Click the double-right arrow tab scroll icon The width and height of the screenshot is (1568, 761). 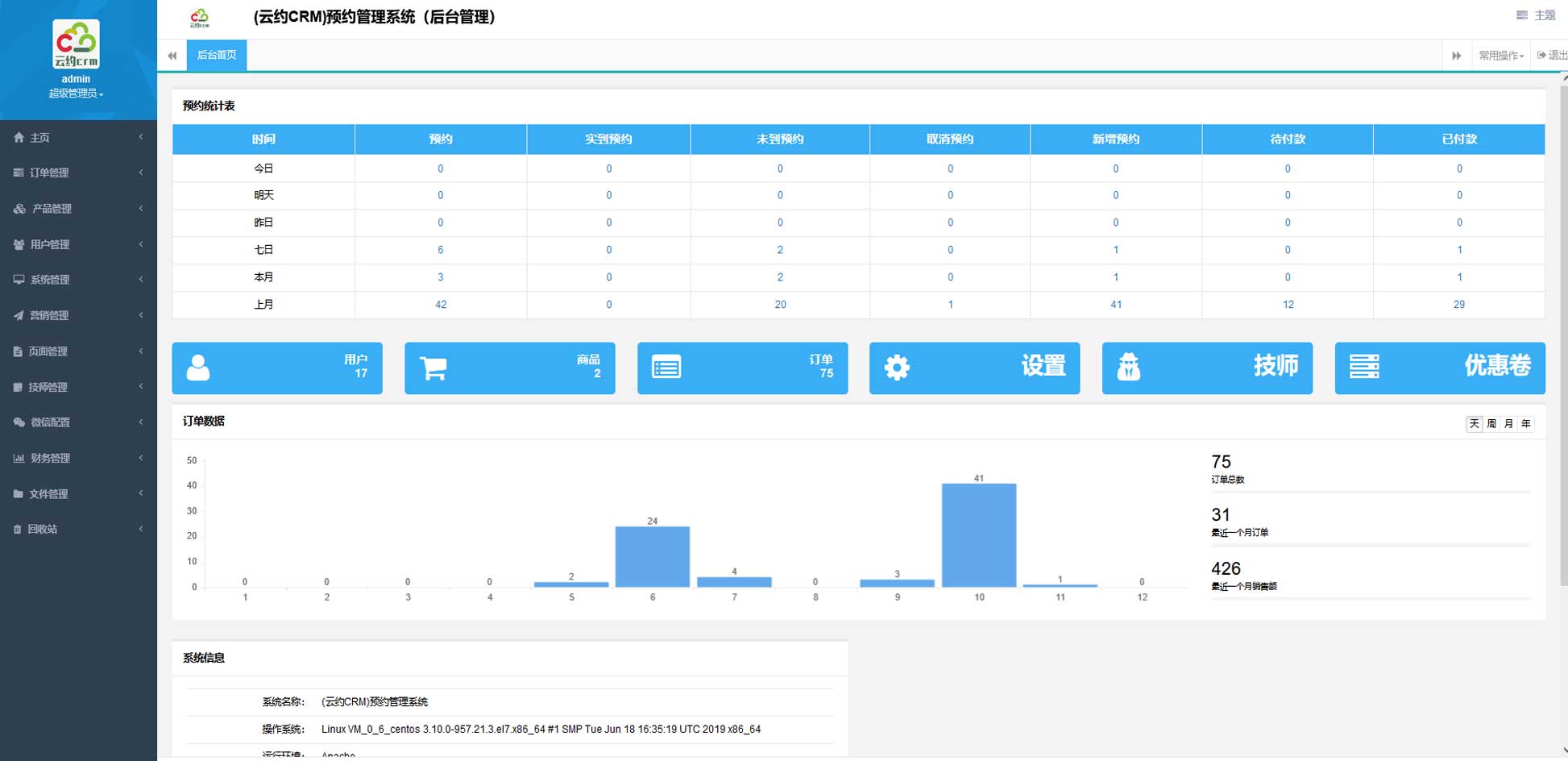1456,56
